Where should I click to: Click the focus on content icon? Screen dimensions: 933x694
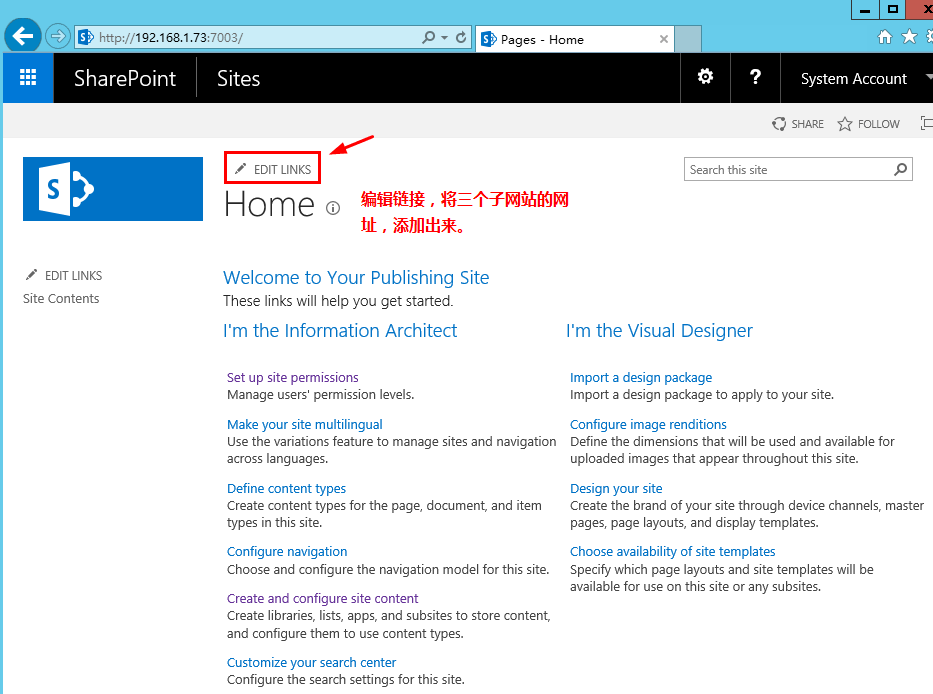pyautogui.click(x=926, y=123)
